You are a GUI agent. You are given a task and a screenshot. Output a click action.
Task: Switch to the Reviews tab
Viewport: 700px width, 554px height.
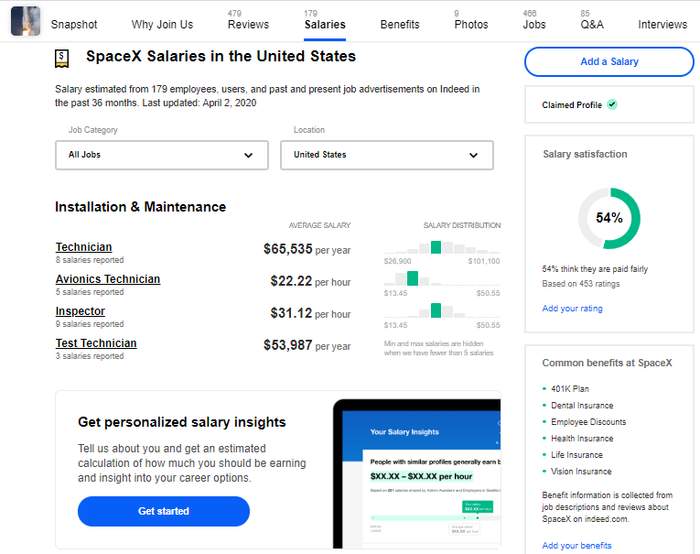tap(248, 23)
